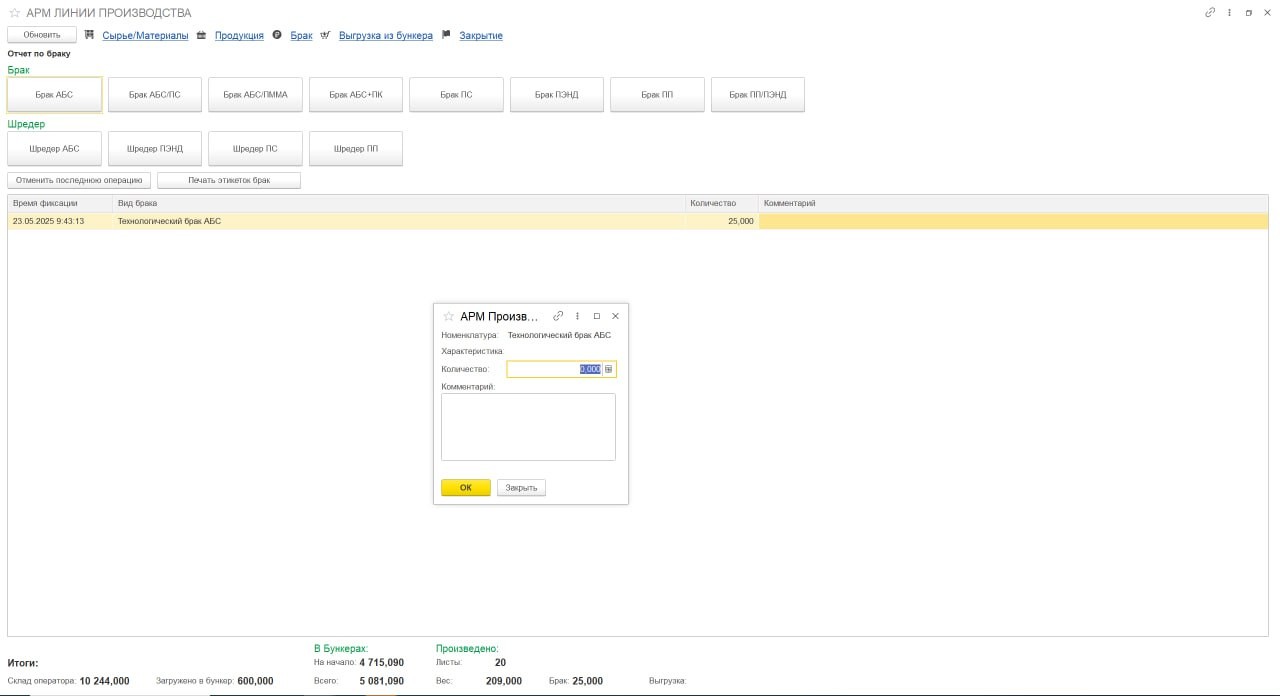Click Отменить последнюю операцию
Image resolution: width=1280 pixels, height=696 pixels.
click(80, 181)
